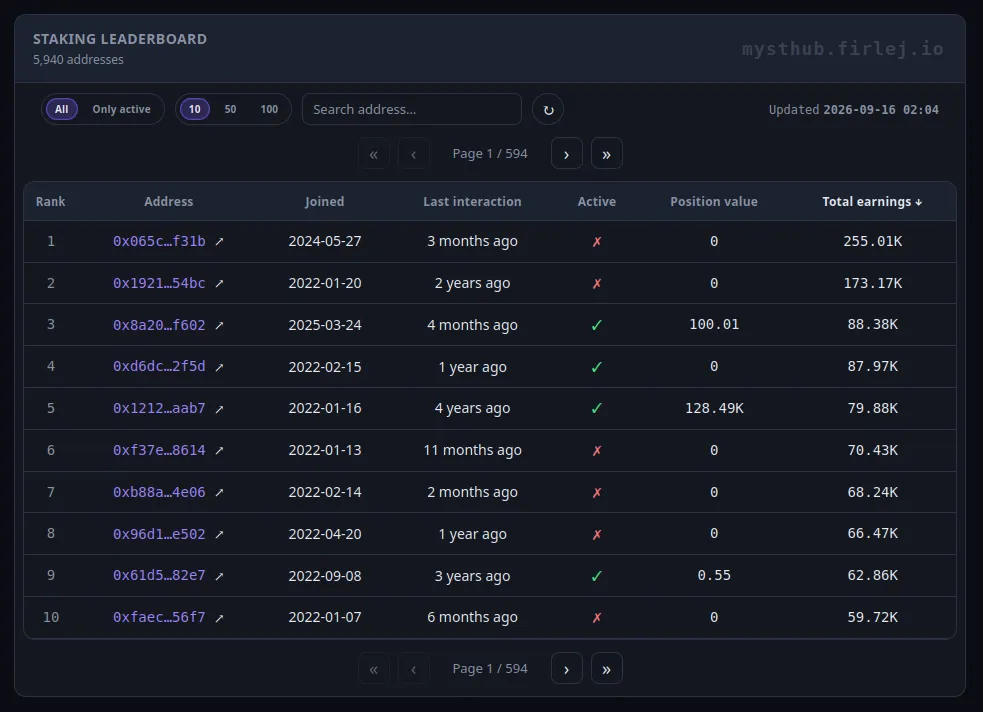Select the All filter toggle
Image resolution: width=983 pixels, height=712 pixels.
click(61, 109)
